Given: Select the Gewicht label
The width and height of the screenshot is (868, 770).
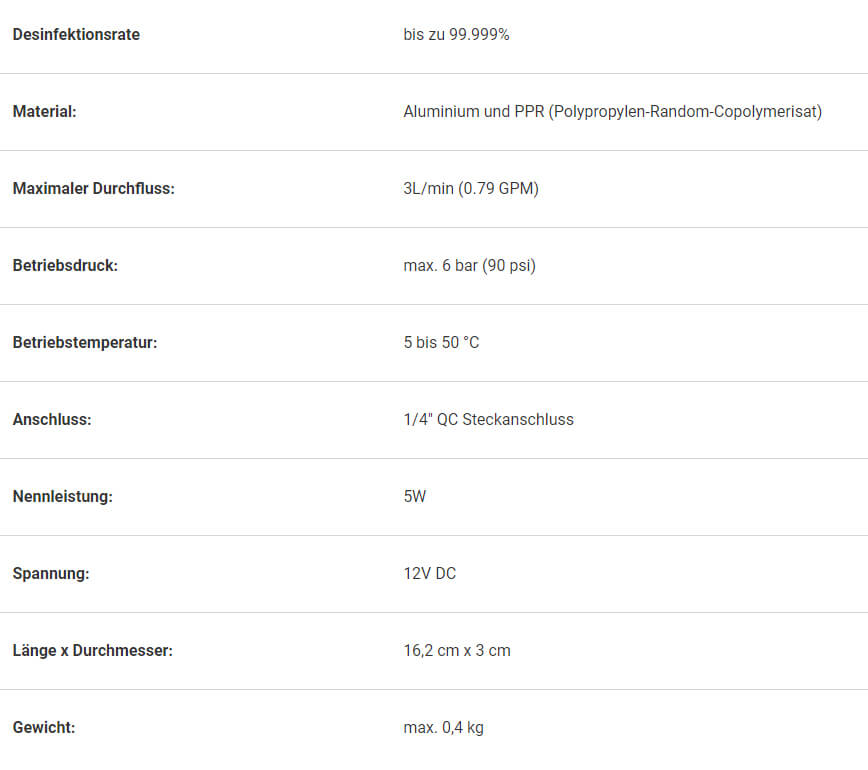Looking at the screenshot, I should point(44,727).
